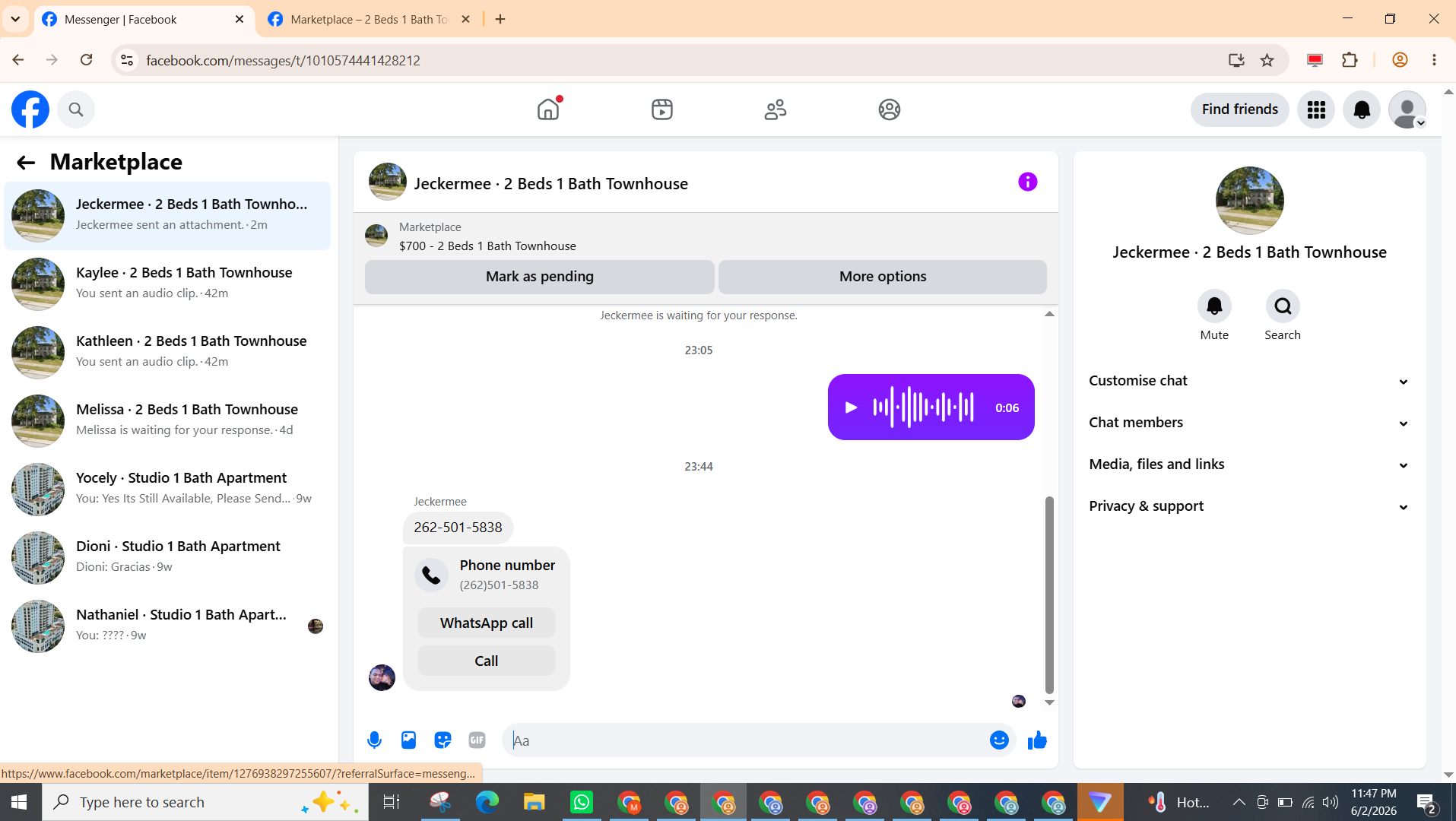Attach a photo using the image icon

[408, 740]
